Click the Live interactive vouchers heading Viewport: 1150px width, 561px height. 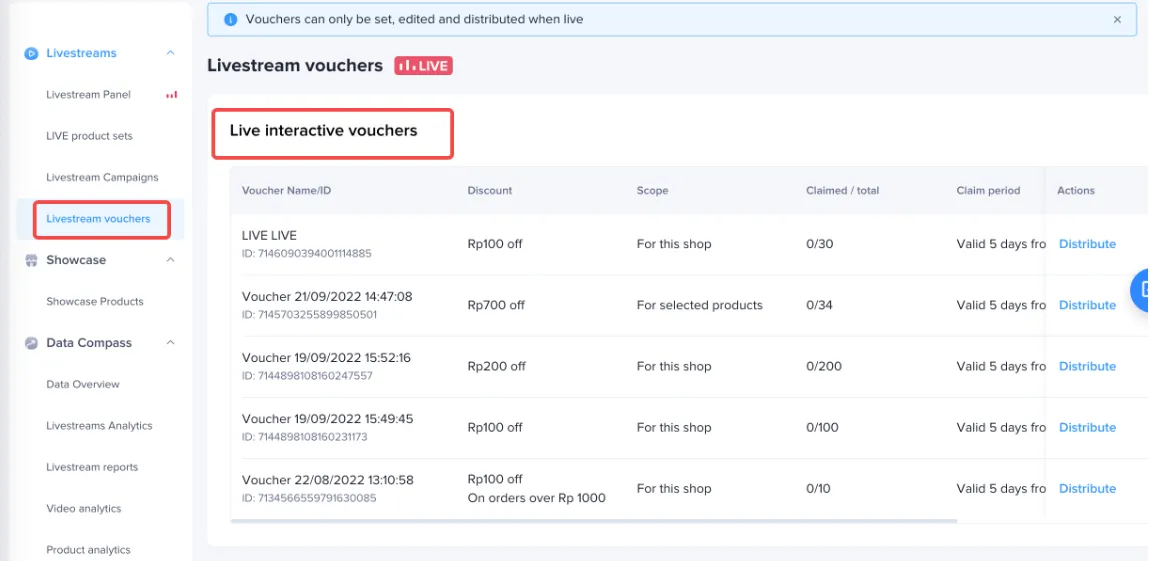pos(323,131)
